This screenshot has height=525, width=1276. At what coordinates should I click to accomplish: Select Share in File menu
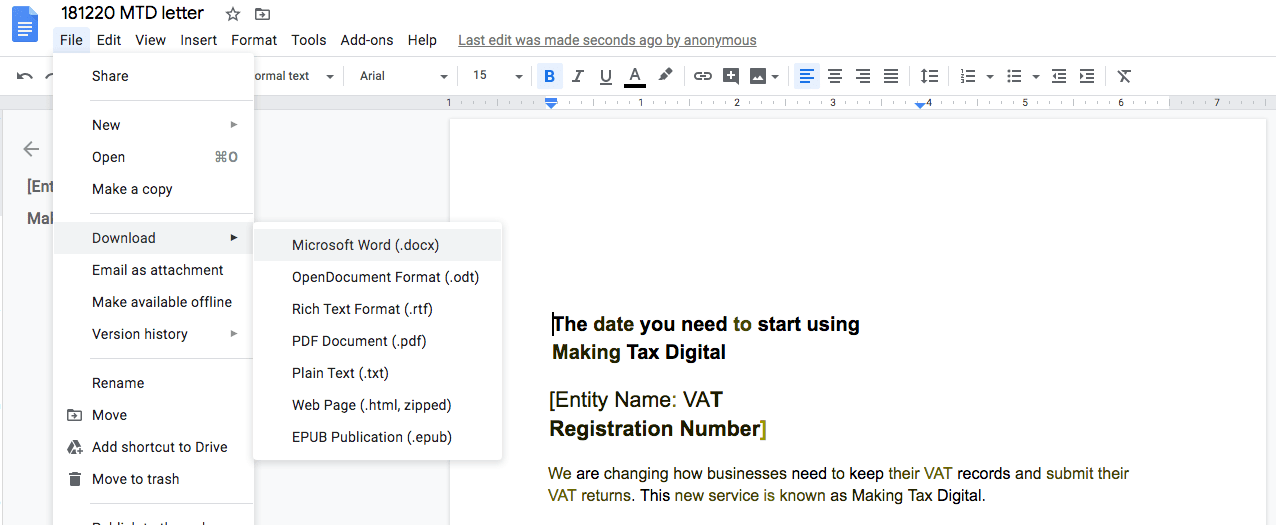[x=154, y=76]
